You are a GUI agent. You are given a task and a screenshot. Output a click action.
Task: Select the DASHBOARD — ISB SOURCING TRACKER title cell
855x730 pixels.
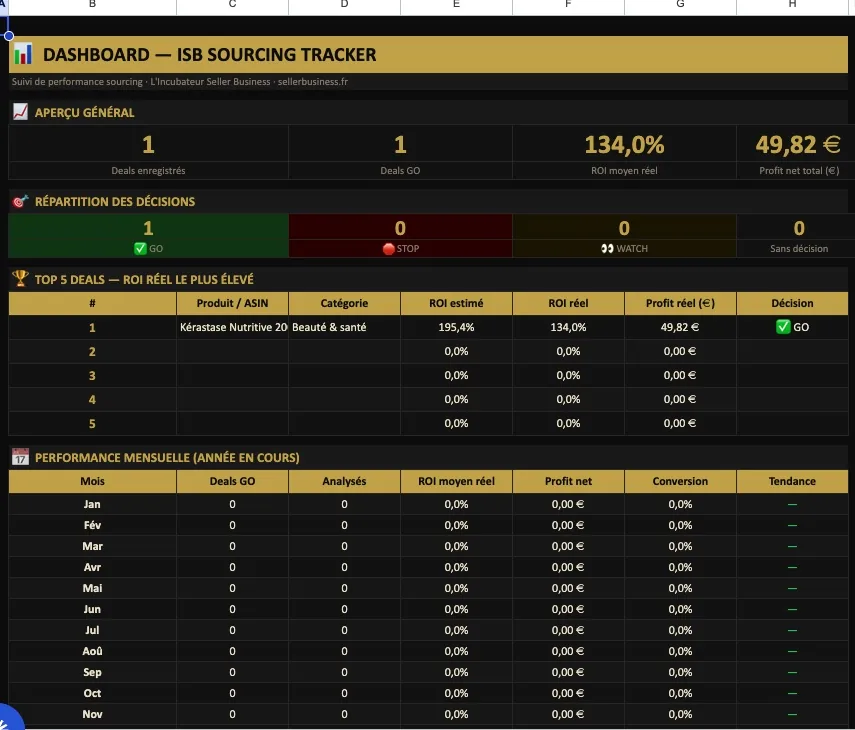point(428,55)
